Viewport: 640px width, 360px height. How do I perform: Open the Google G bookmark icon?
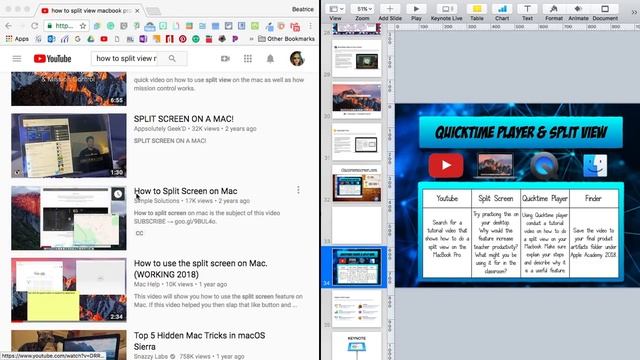pos(78,39)
